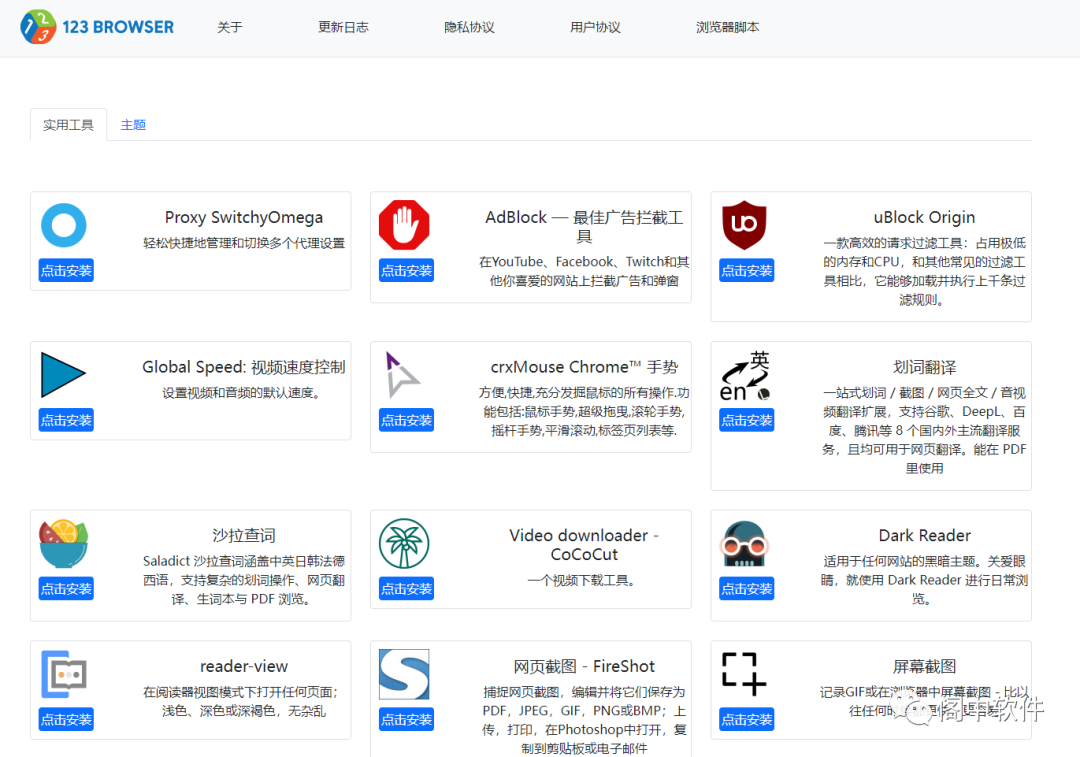
Task: Install Global Speed via 点击安装
Action: (66, 419)
